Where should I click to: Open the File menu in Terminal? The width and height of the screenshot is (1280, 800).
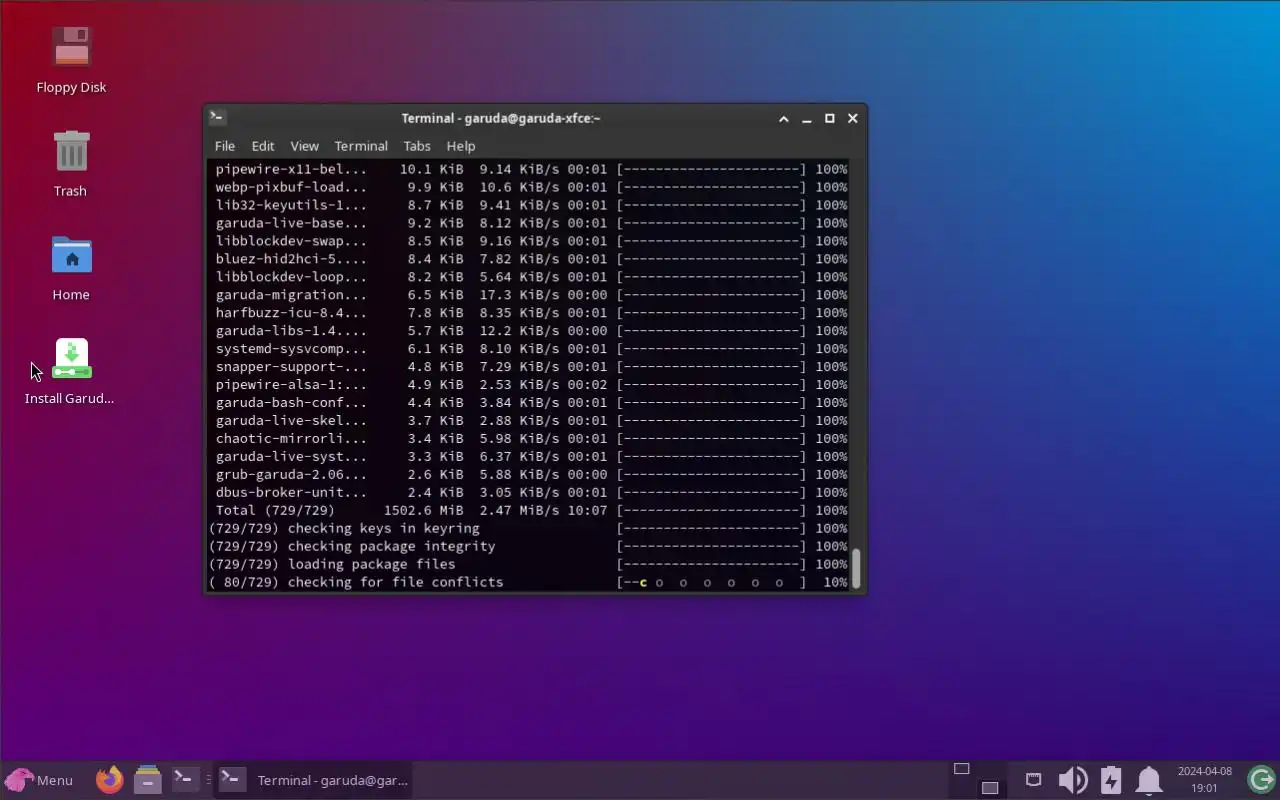225,146
